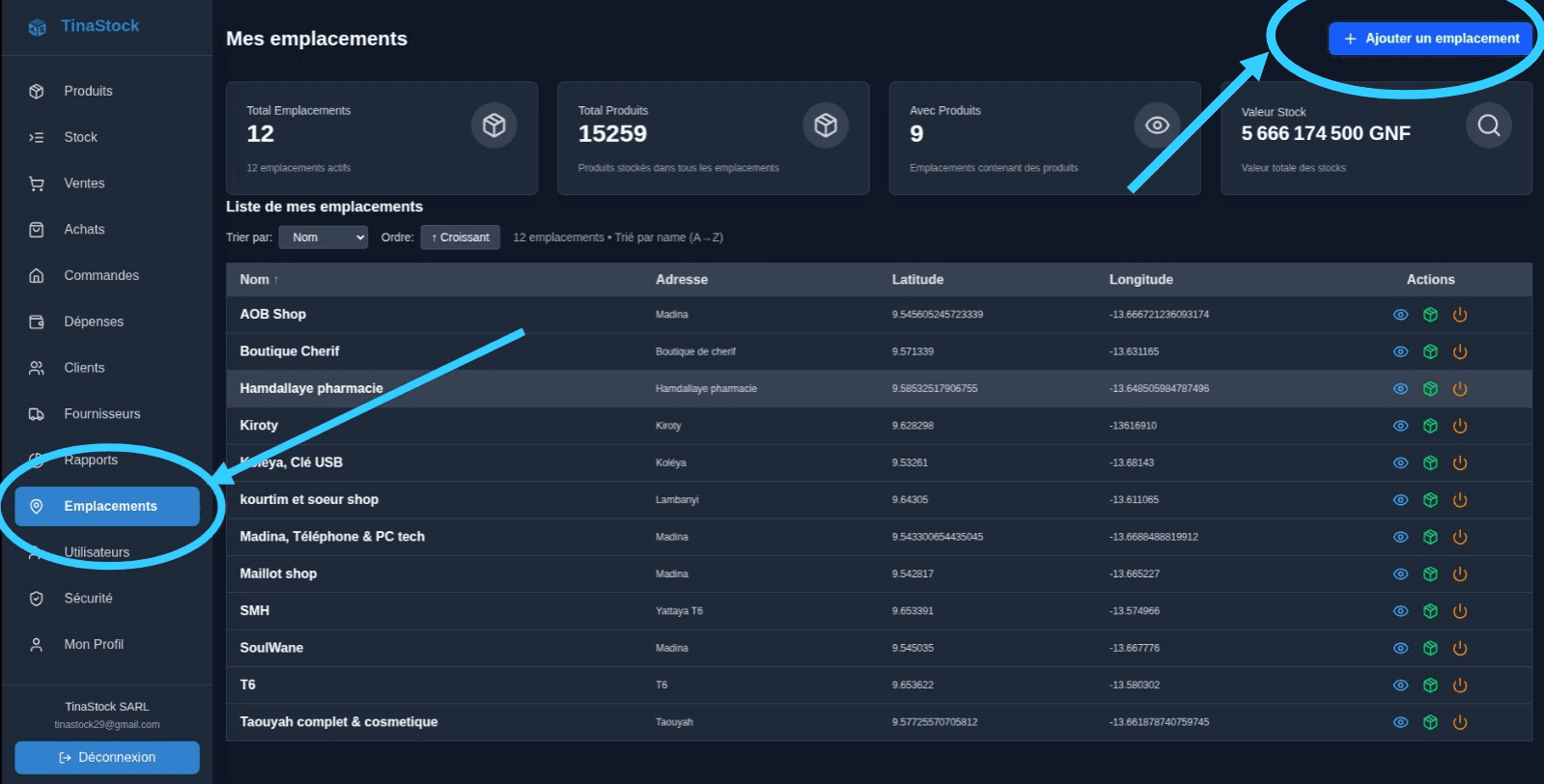
Task: Toggle power icon for SMH
Action: (1460, 611)
